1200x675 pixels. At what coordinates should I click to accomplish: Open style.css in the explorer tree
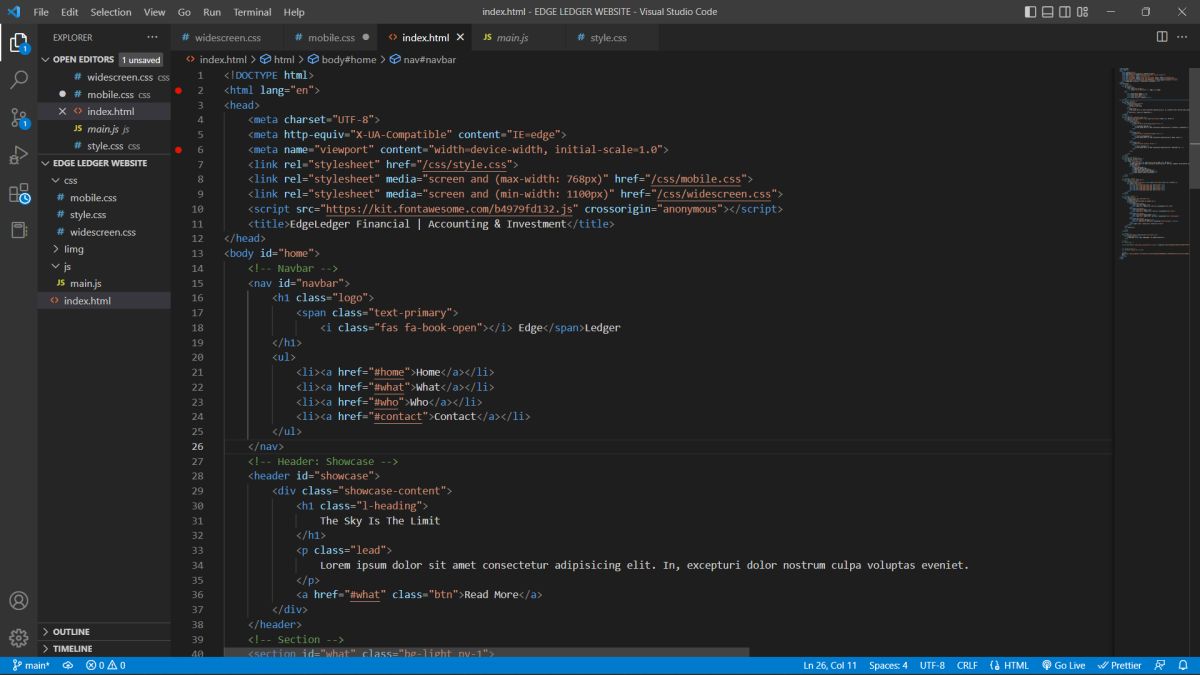(x=88, y=215)
